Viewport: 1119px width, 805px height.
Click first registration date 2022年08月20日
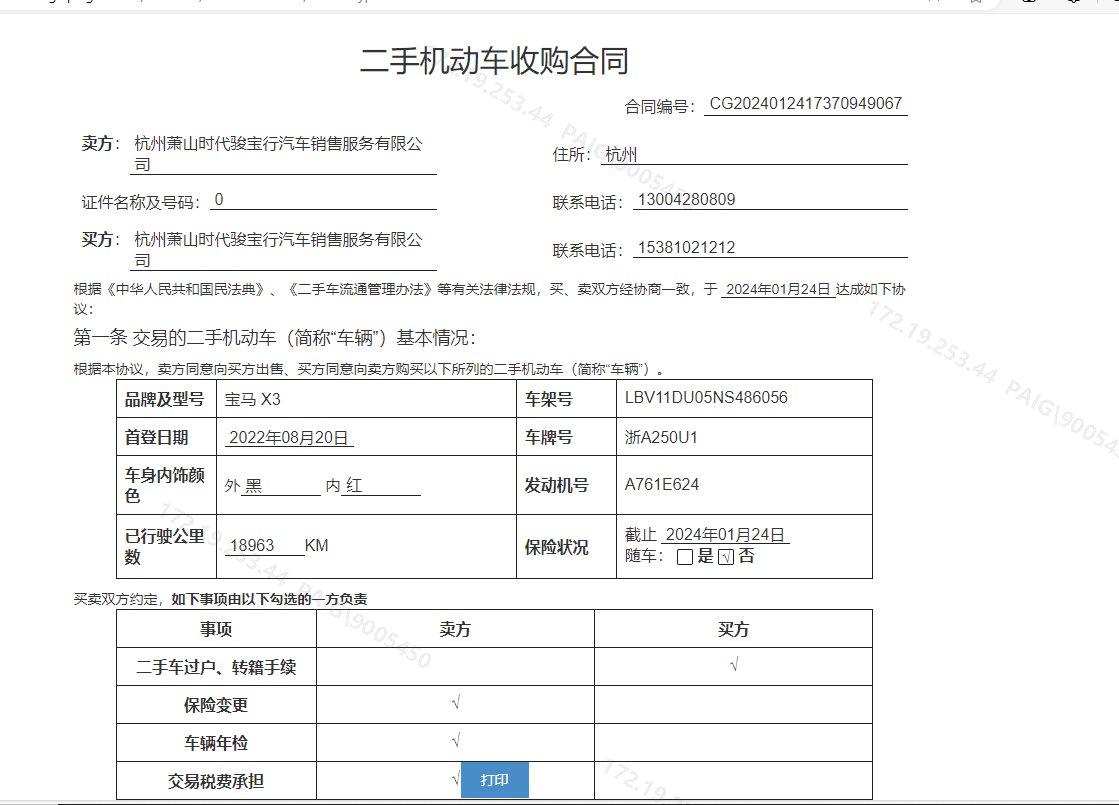coord(288,437)
